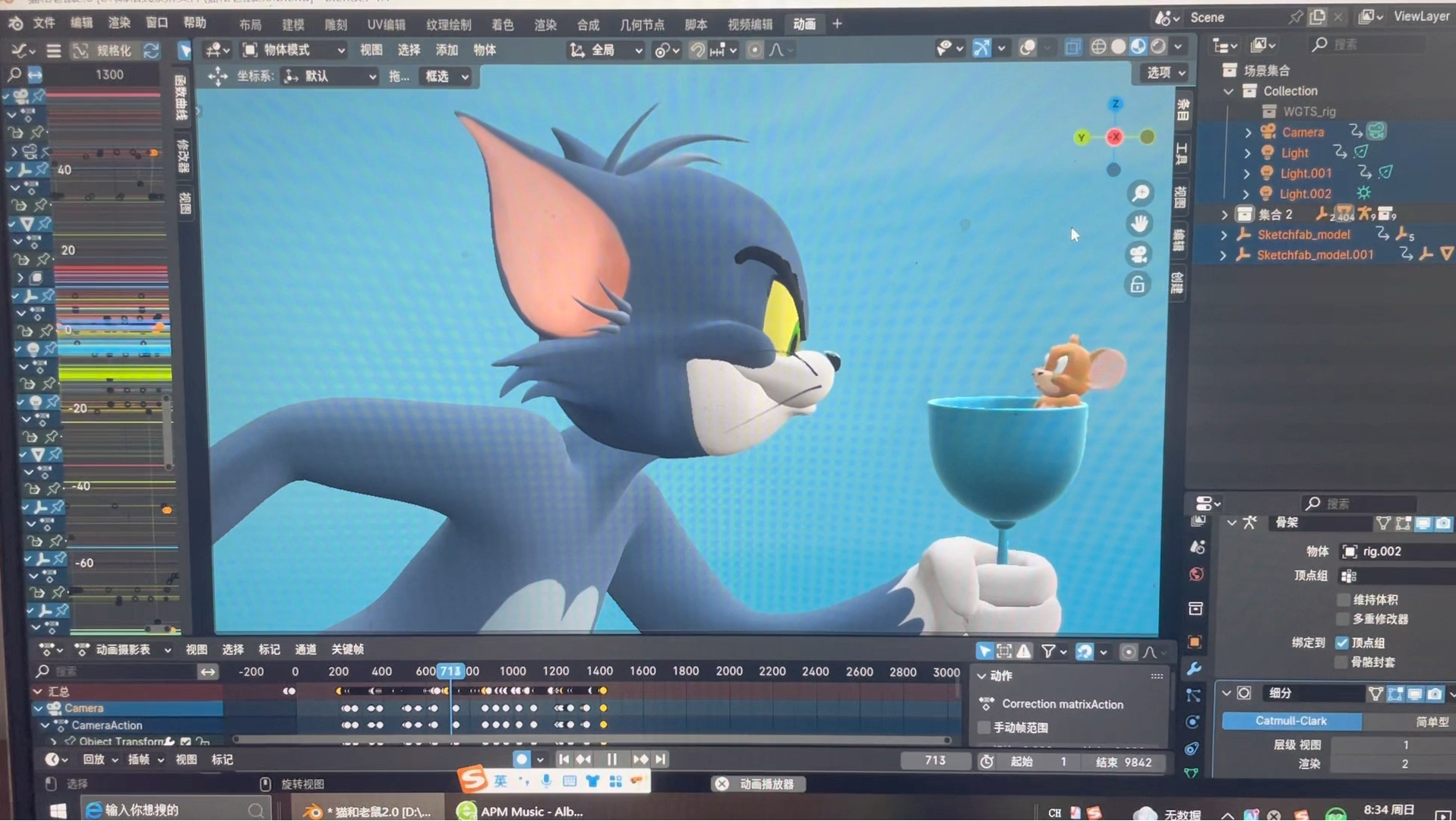Click the 简单型 subdivision type button
This screenshot has height=821, width=1456.
pos(1431,722)
